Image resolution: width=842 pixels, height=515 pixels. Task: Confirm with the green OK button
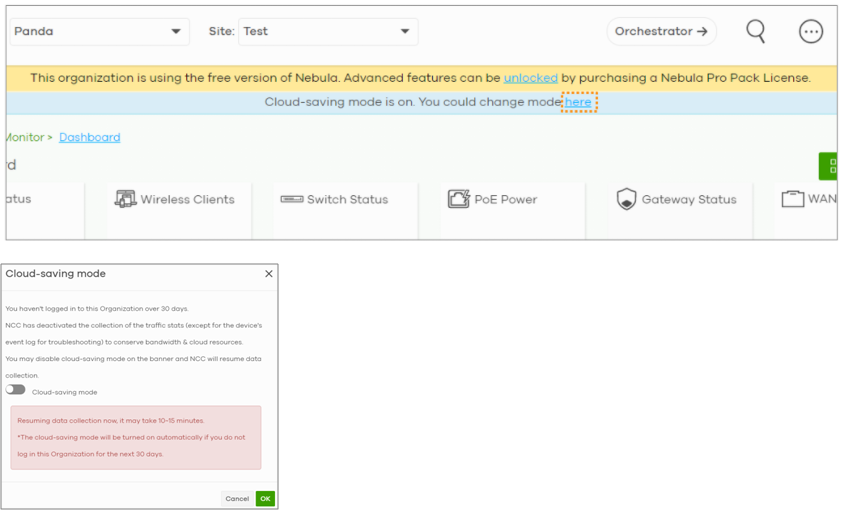pos(264,498)
